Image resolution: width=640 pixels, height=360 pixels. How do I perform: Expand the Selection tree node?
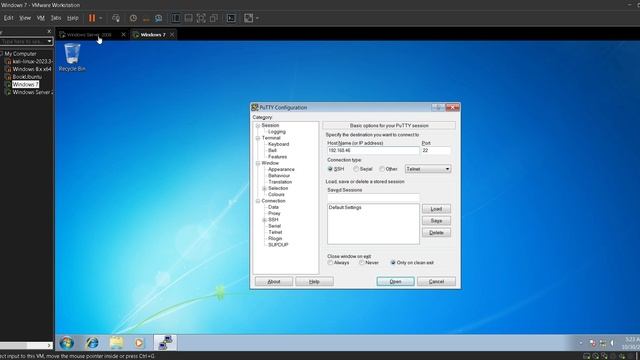pyautogui.click(x=264, y=189)
